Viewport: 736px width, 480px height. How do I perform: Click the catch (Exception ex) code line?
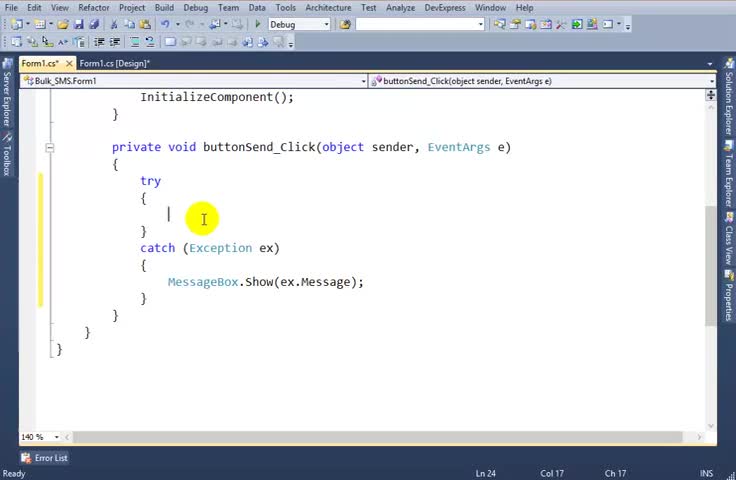(210, 248)
